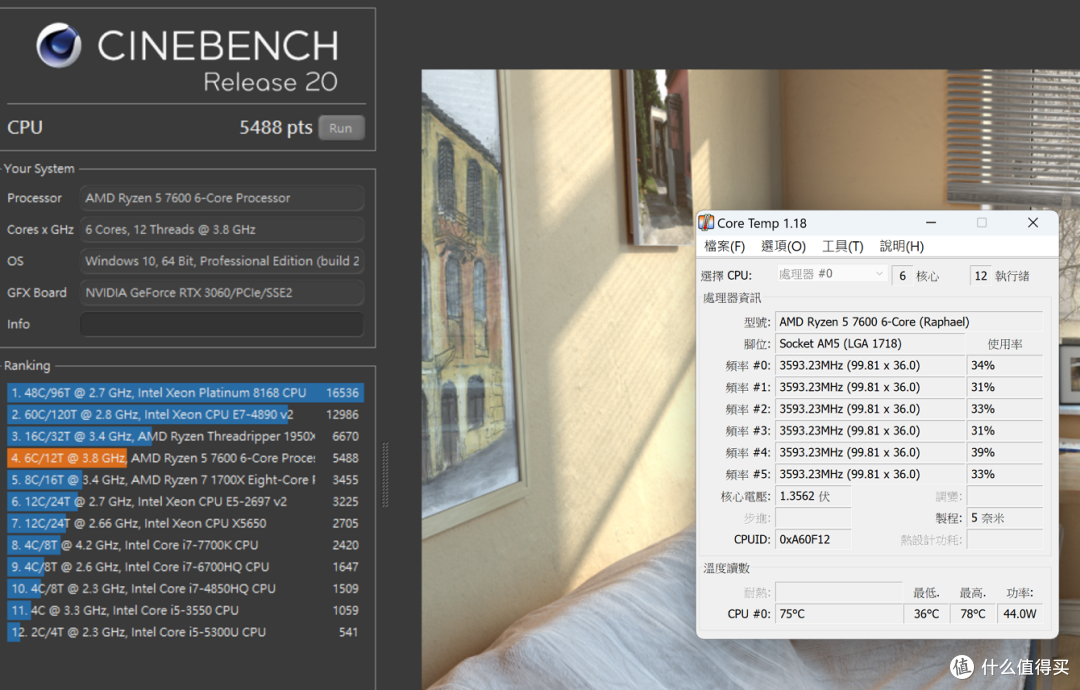Open the 工具(T) menu in Core Temp
The width and height of the screenshot is (1080, 690).
tap(842, 246)
